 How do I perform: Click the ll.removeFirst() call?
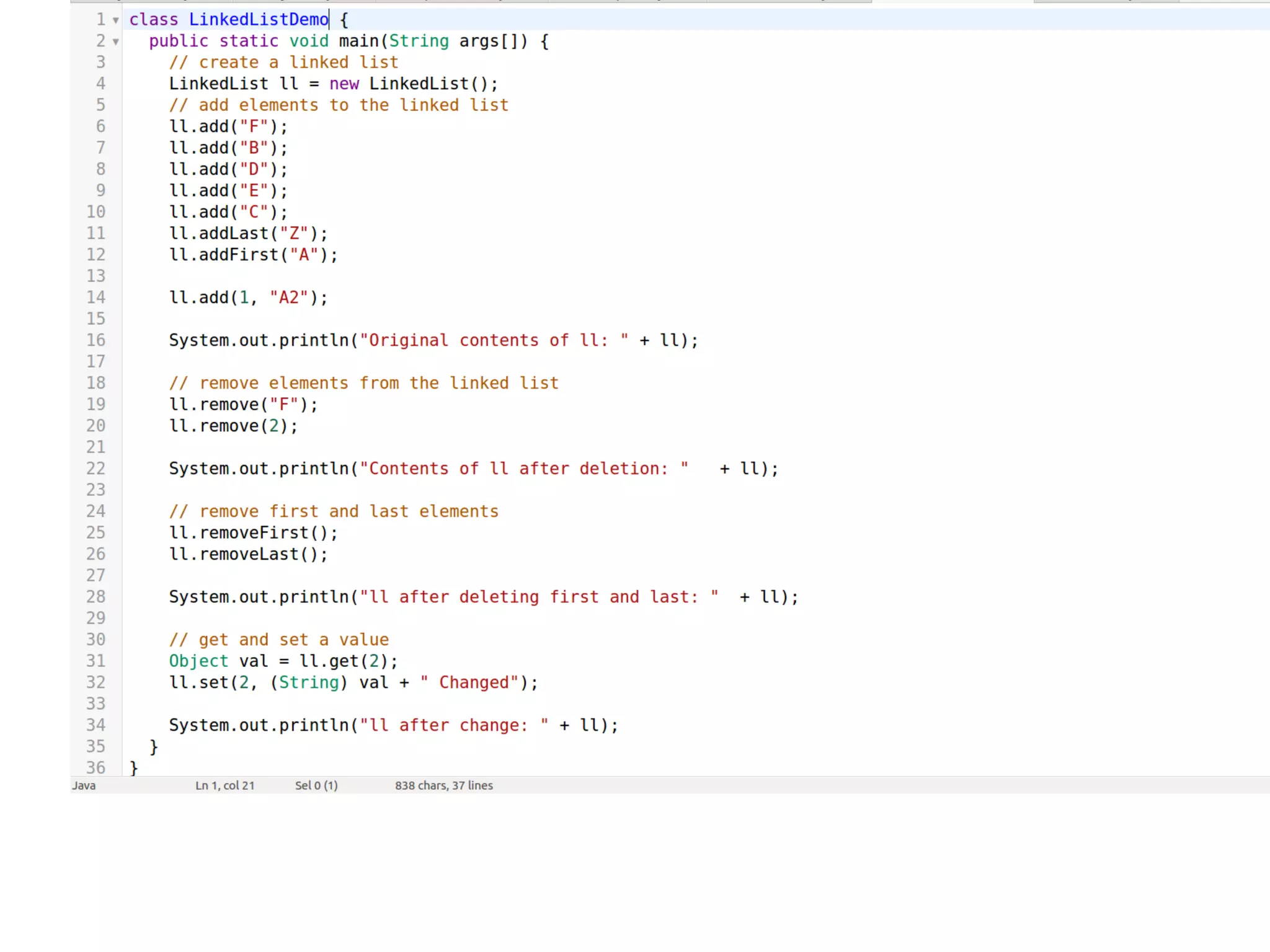point(253,533)
